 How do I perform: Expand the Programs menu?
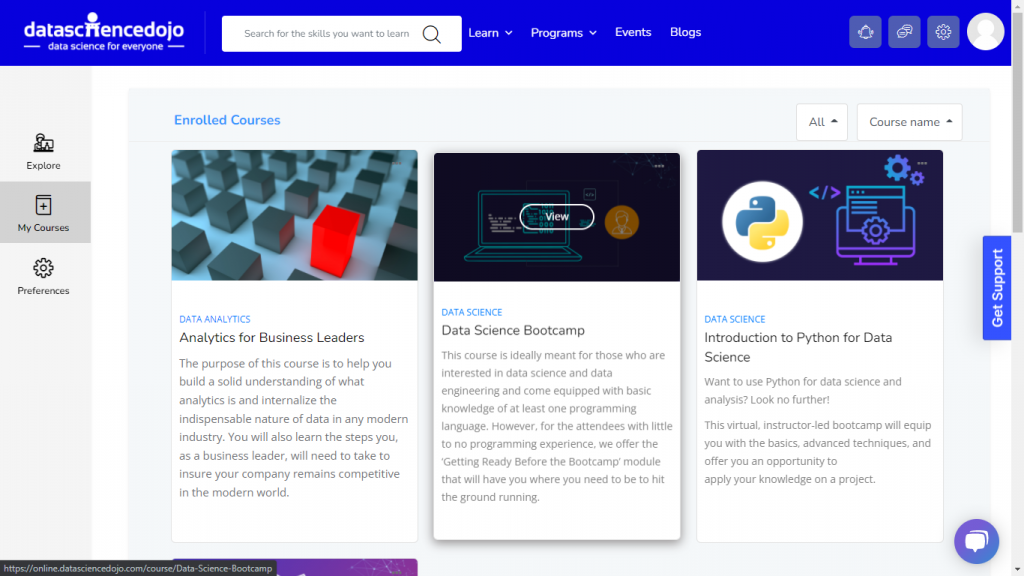pyautogui.click(x=564, y=33)
